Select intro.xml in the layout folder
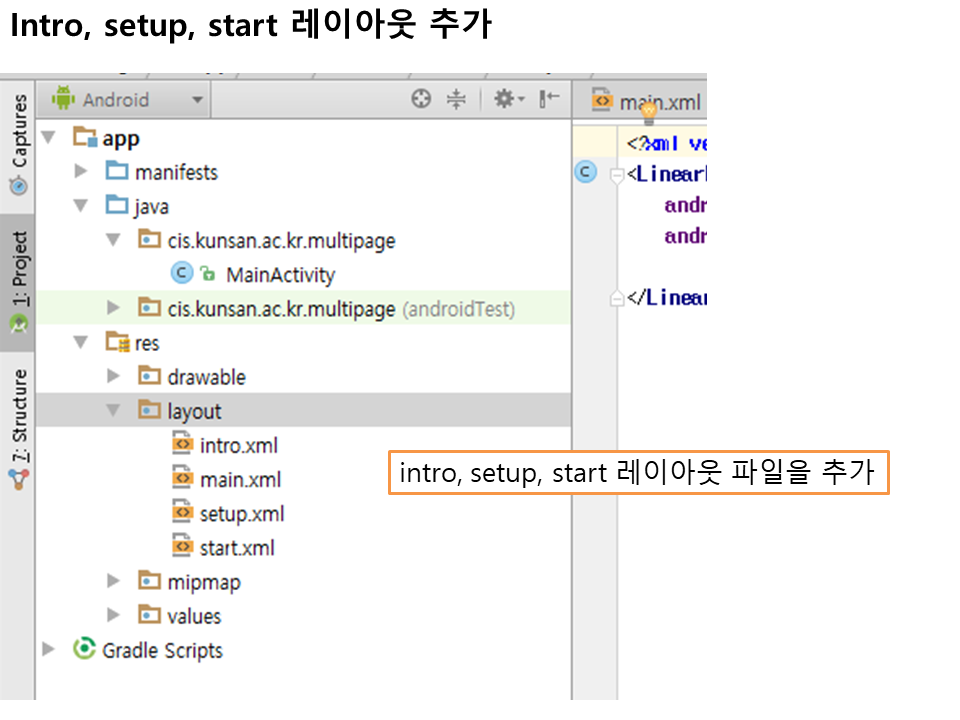This screenshot has width=960, height=720. pos(238,446)
